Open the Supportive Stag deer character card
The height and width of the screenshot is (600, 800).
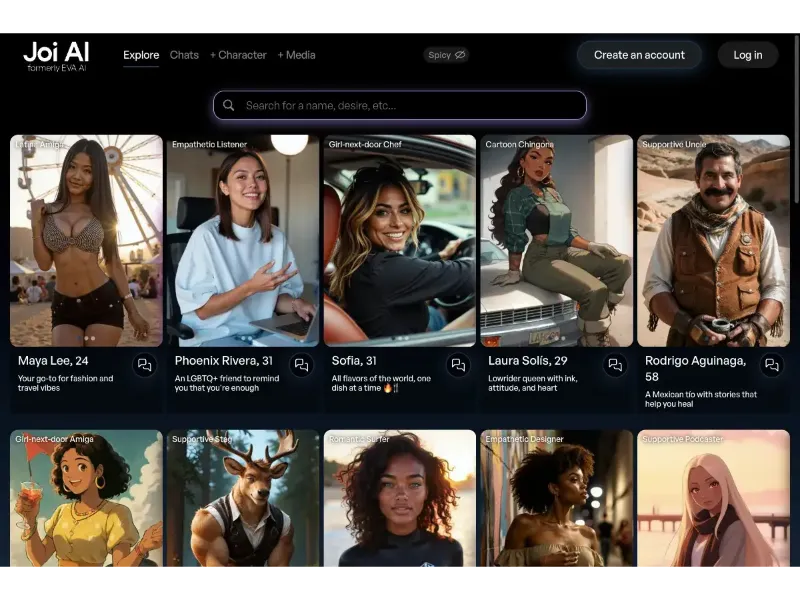coord(243,500)
